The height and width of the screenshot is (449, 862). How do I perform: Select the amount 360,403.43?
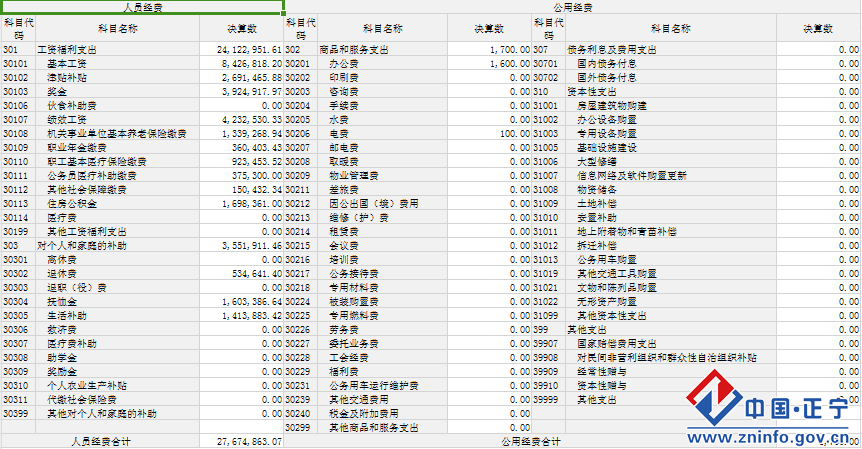[241, 148]
